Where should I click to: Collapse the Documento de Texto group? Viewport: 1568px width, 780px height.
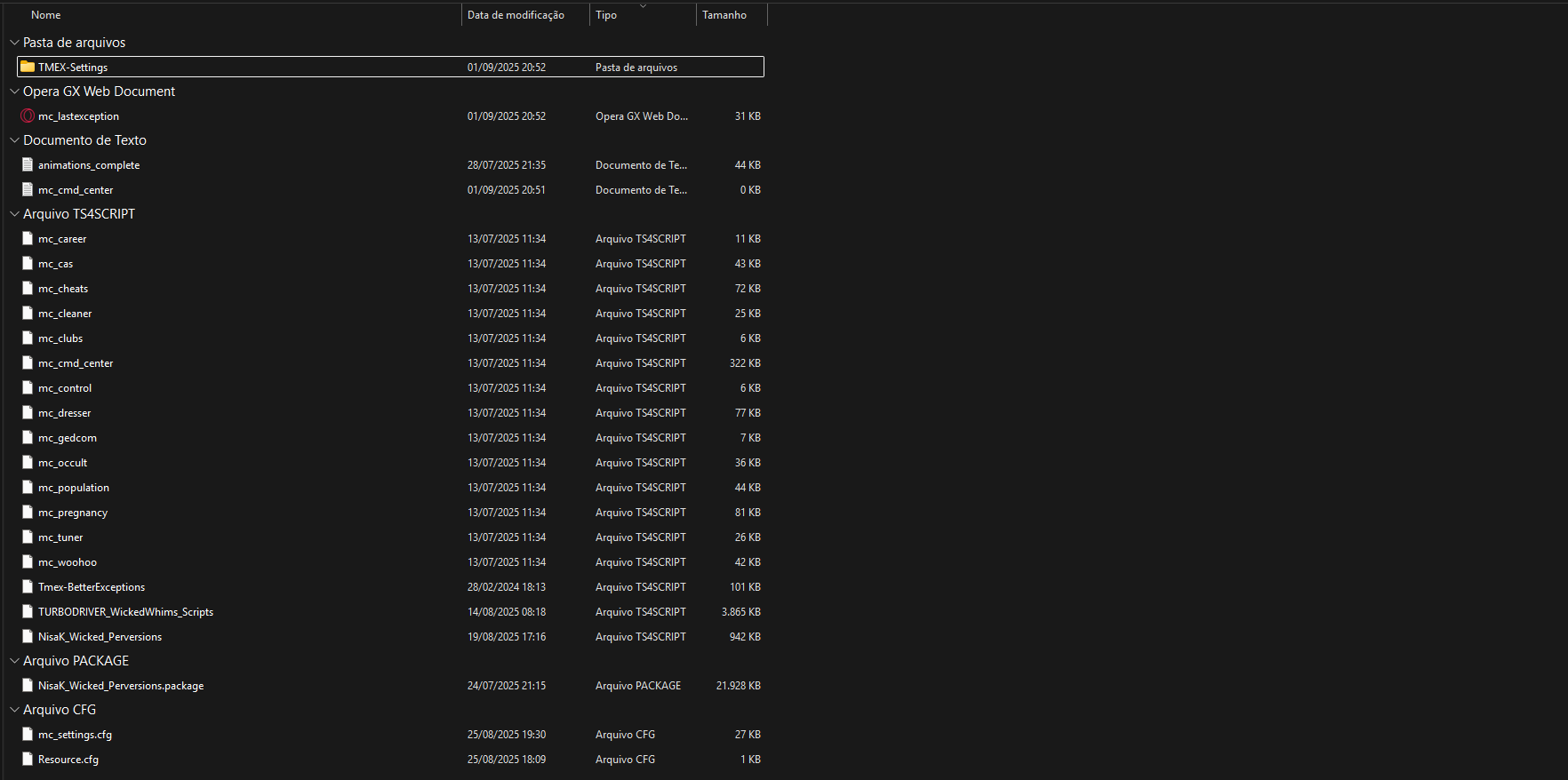(x=14, y=139)
